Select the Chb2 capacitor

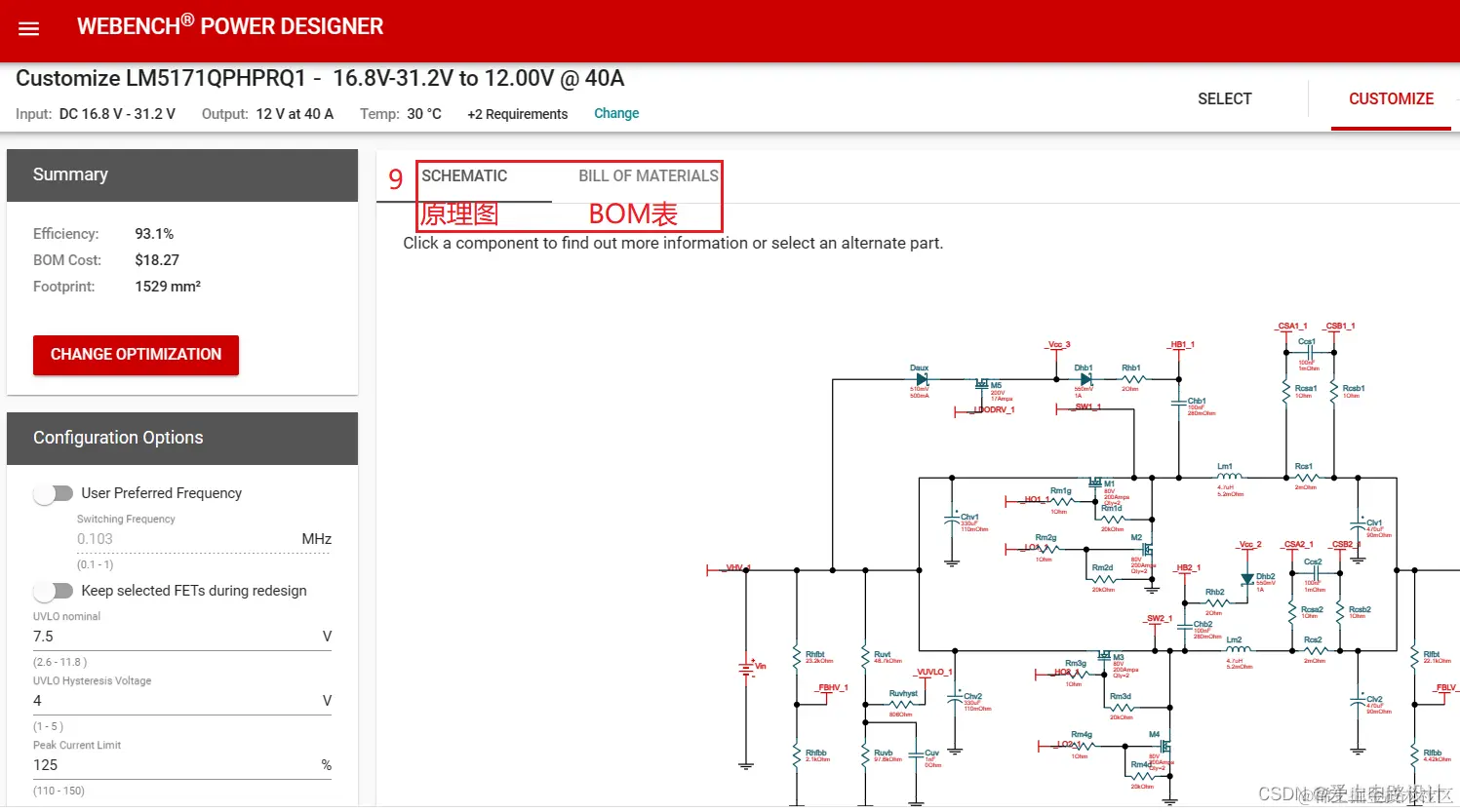1185,625
